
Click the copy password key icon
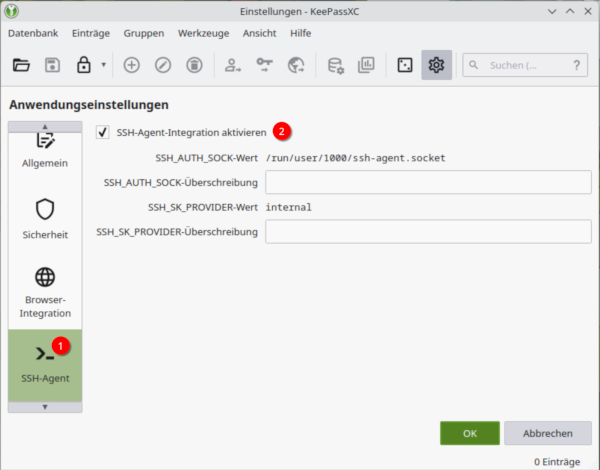[264, 65]
